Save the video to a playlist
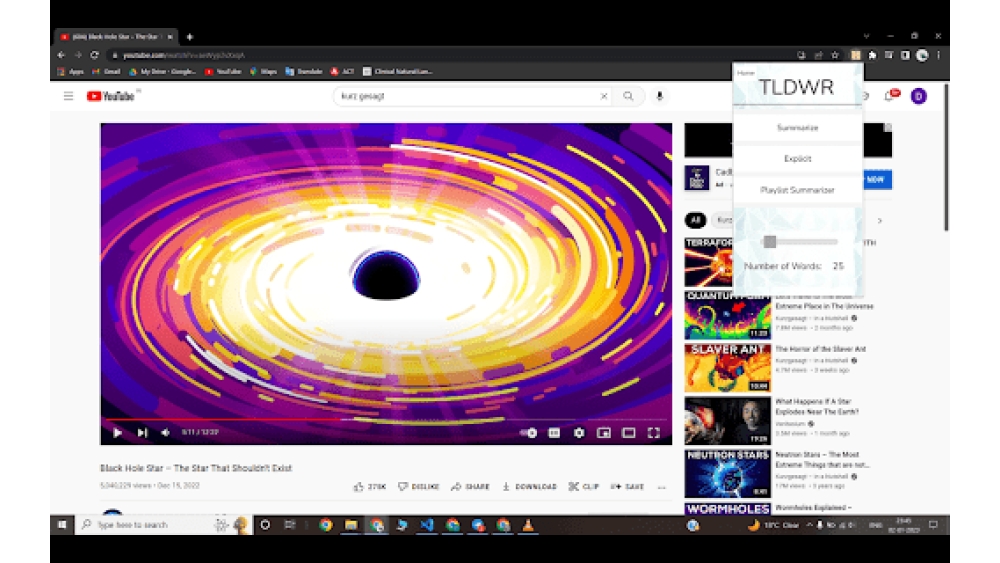The width and height of the screenshot is (1000, 563). (x=628, y=486)
